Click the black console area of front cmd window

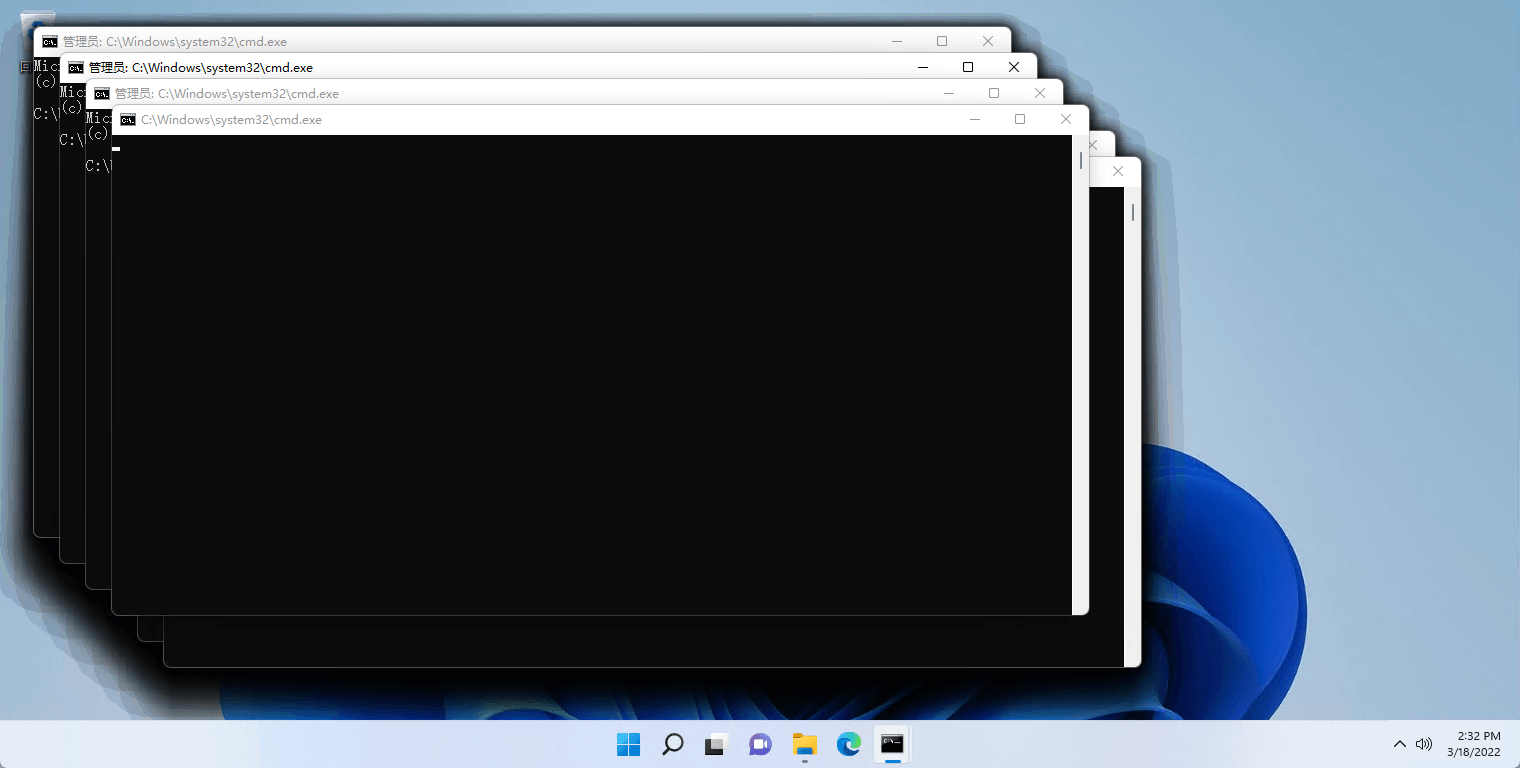click(590, 380)
